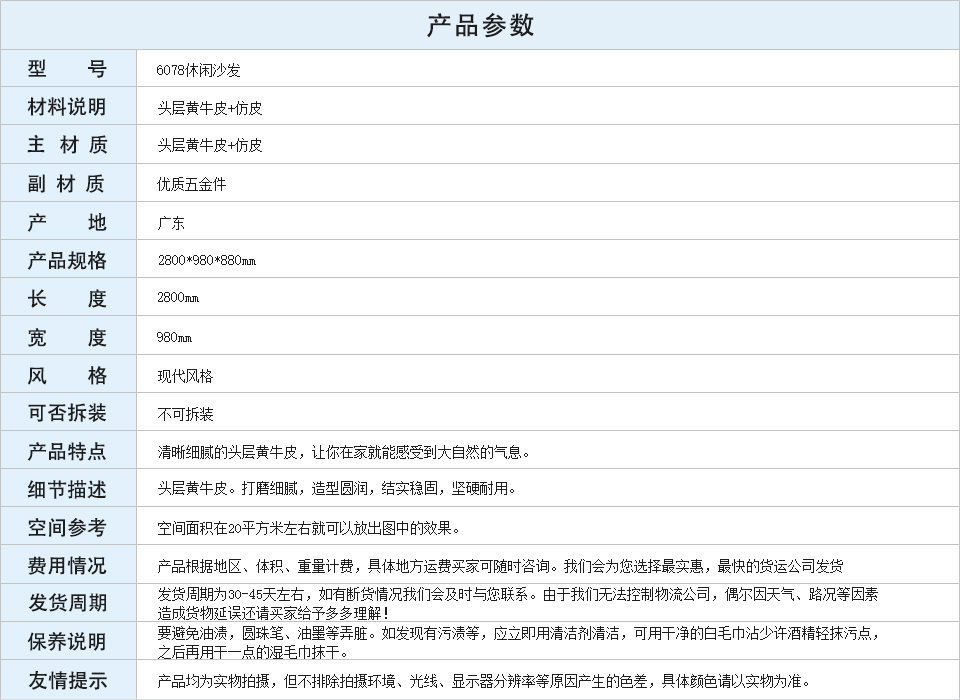Screen dimensions: 960x700
Task: Select the 产地 label
Action: [x=67, y=222]
